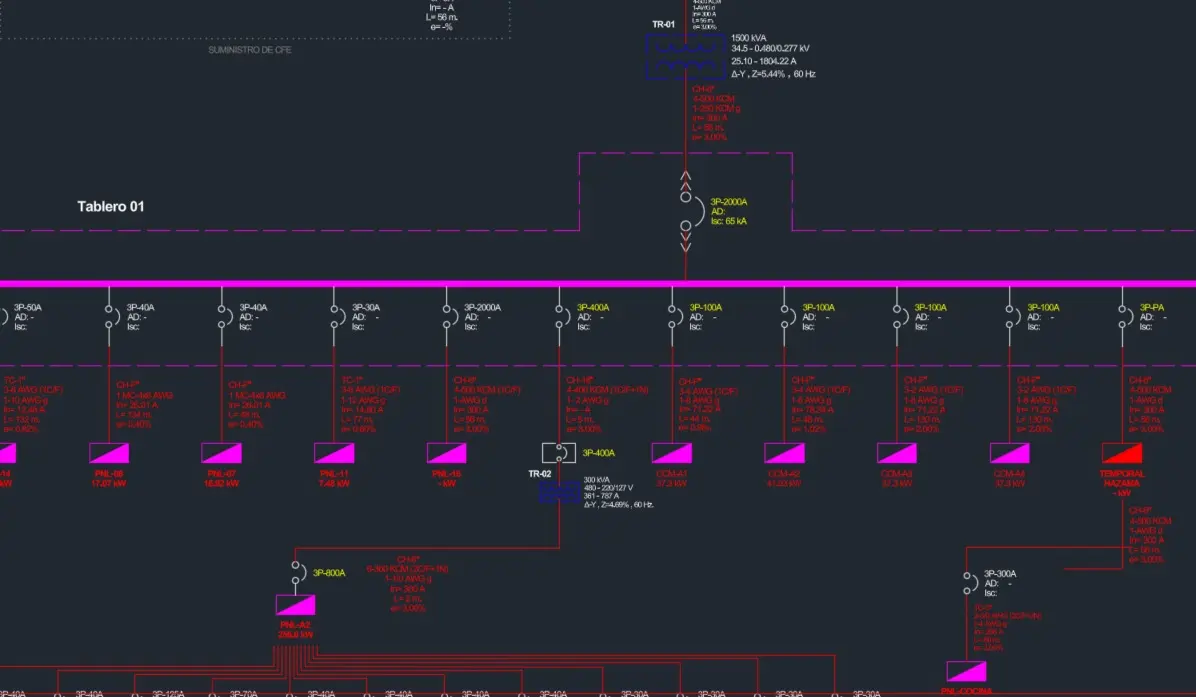Click the breaker symbol feeding CCM-A1
Screen dimensions: 1196x697
click(674, 317)
